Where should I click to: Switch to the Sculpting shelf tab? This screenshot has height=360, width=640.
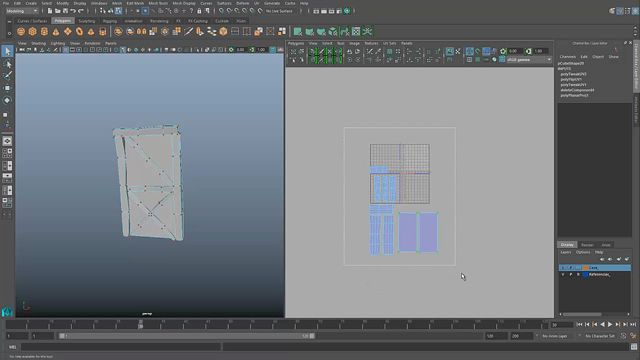[x=87, y=21]
